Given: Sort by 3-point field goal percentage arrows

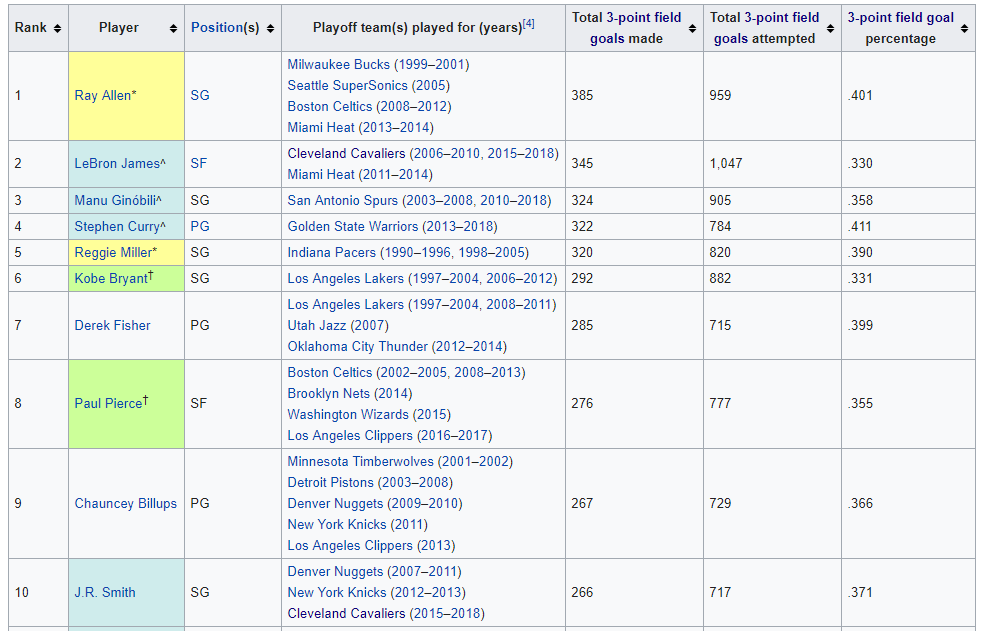Looking at the screenshot, I should 964,28.
